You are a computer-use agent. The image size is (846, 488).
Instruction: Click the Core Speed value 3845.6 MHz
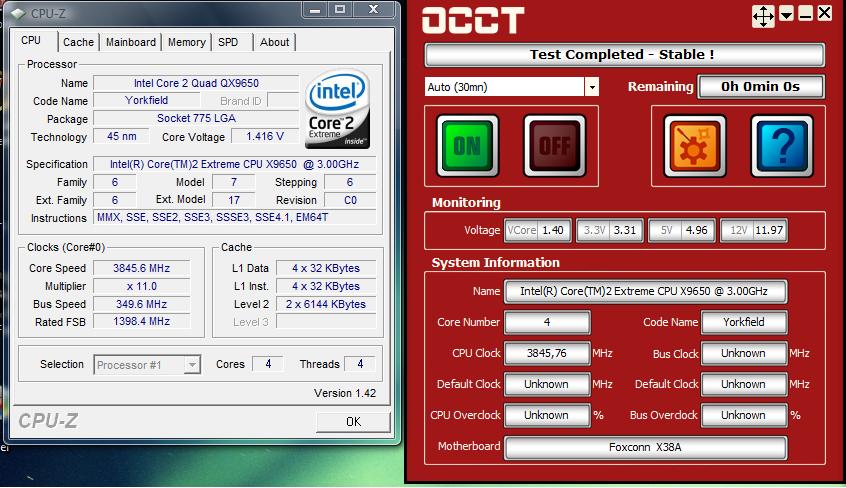tap(141, 268)
